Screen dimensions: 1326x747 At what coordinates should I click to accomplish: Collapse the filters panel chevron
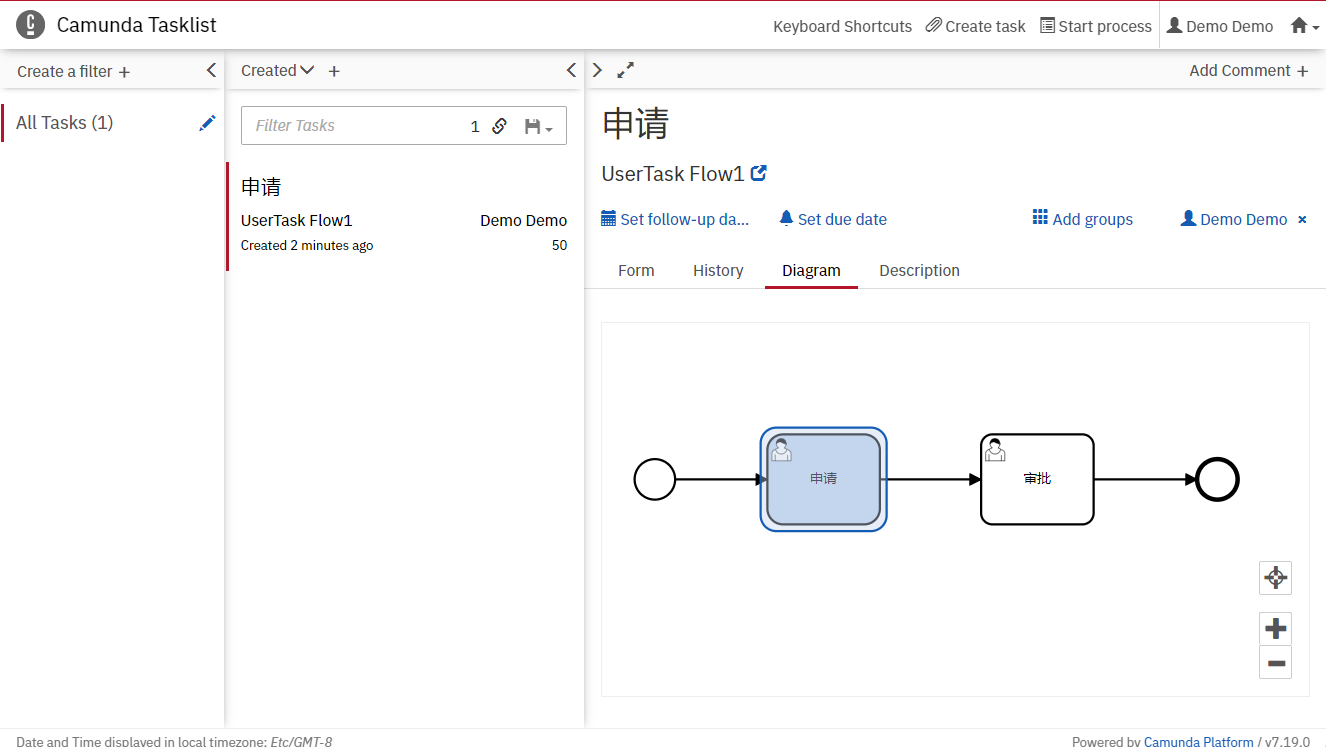211,70
